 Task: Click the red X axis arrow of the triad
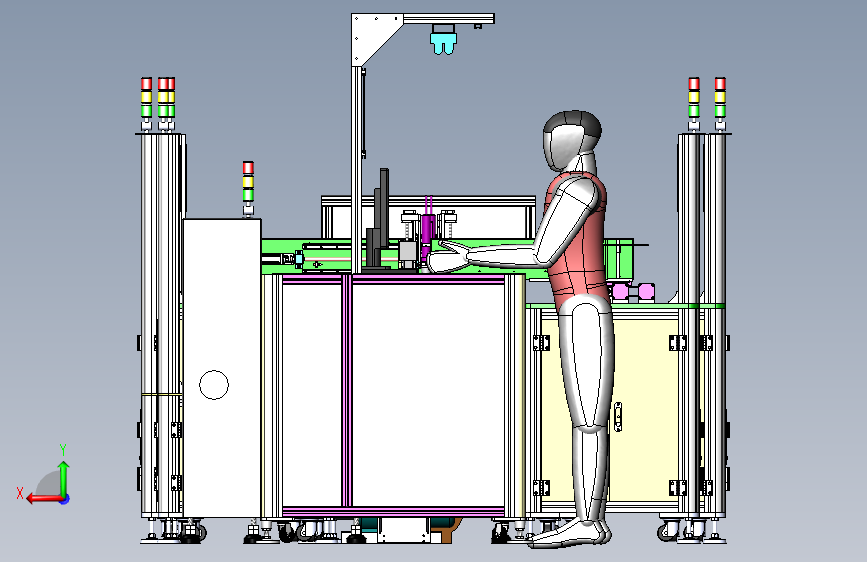[43, 499]
